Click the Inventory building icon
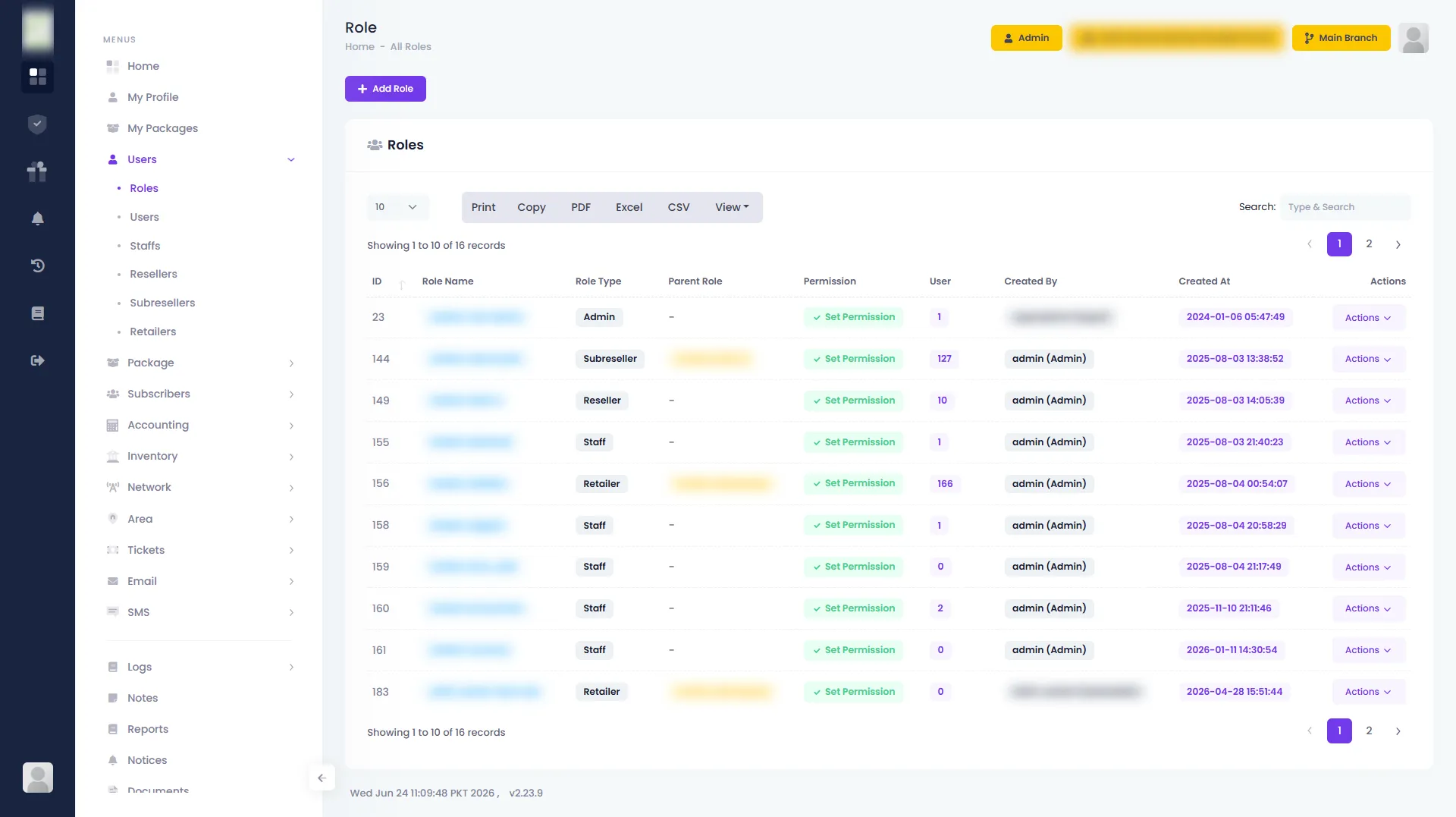This screenshot has width=1456, height=817. pyautogui.click(x=113, y=456)
